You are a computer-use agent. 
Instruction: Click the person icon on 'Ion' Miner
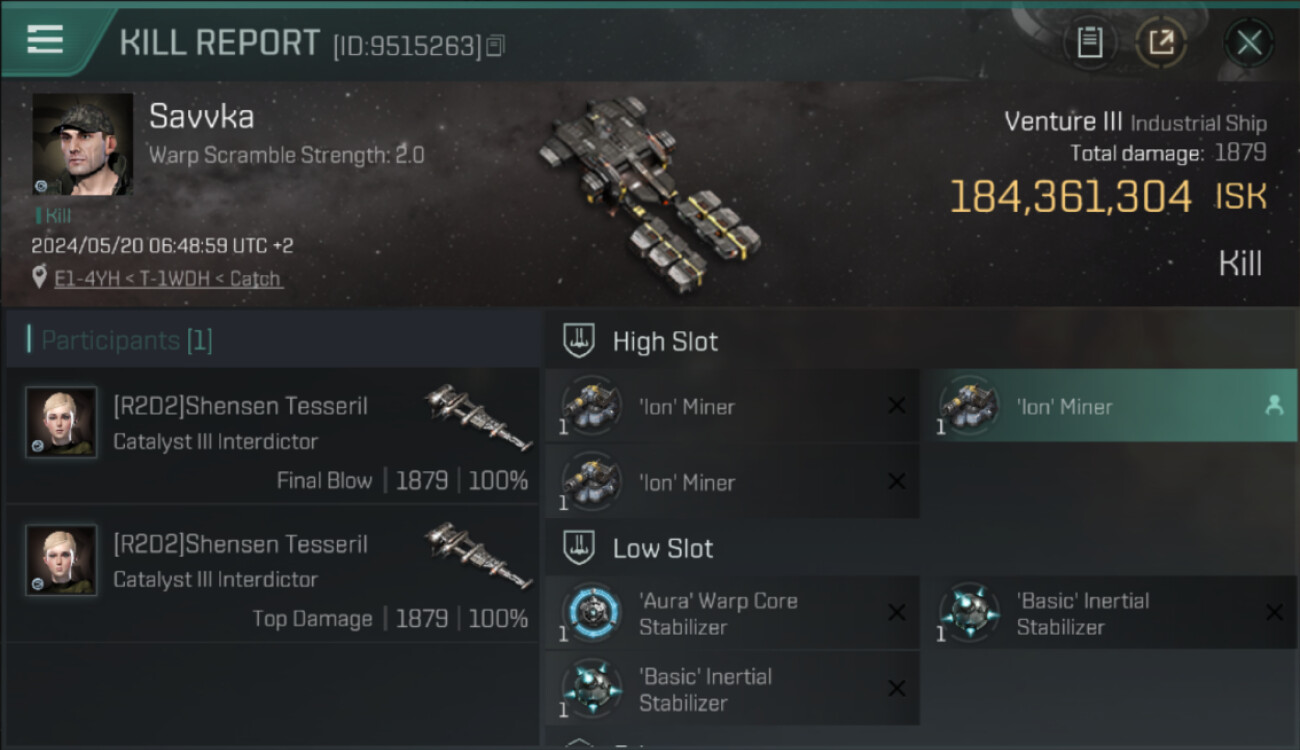(1274, 406)
